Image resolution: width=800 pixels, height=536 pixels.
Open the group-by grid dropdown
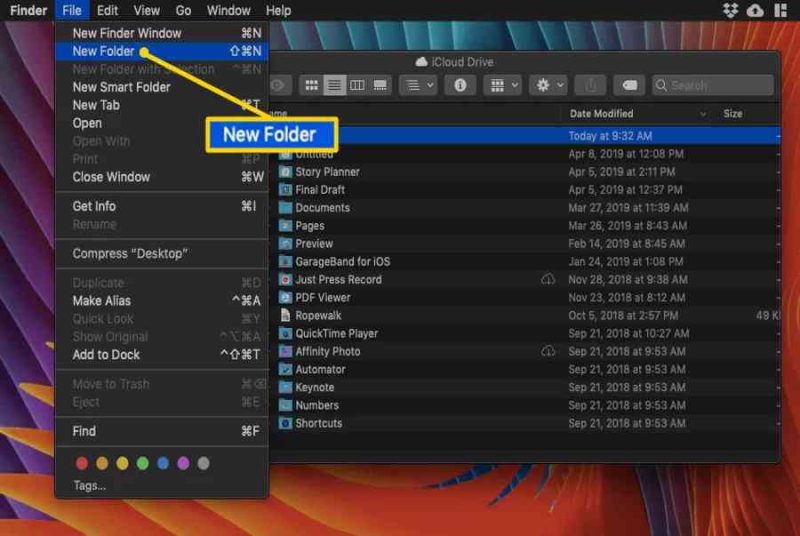point(503,85)
